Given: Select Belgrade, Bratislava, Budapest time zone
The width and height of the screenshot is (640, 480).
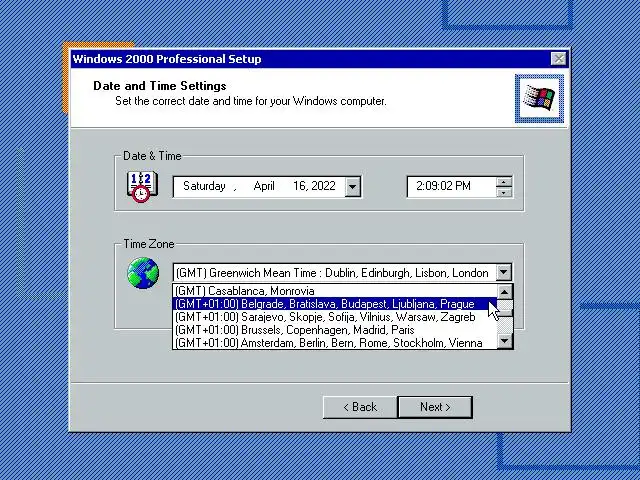Looking at the screenshot, I should pyautogui.click(x=335, y=304).
